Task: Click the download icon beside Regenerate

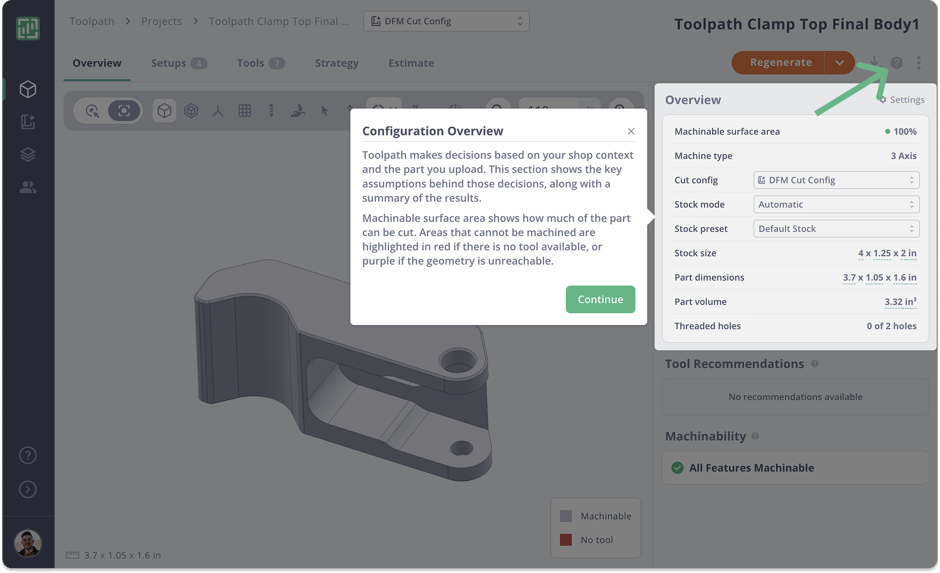Action: pos(874,63)
